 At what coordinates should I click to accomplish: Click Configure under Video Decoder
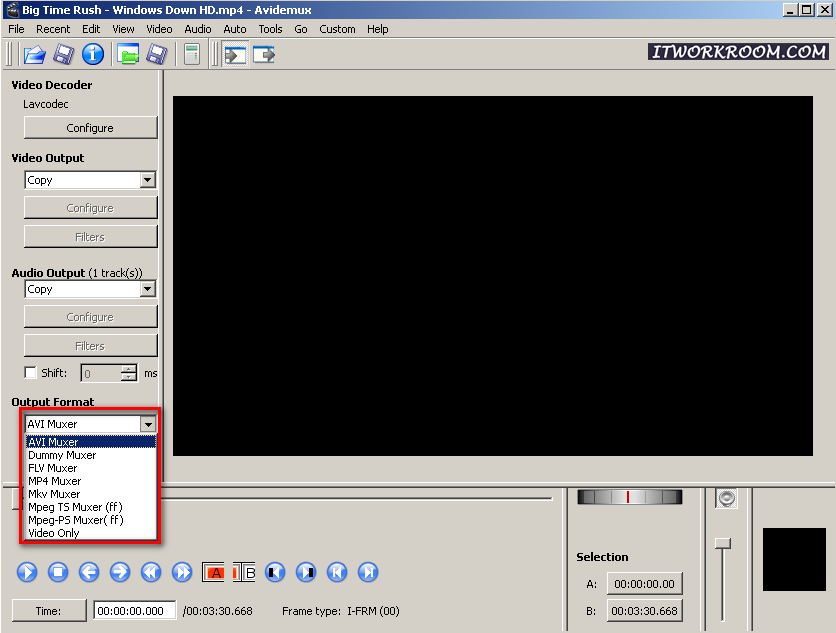tap(91, 128)
